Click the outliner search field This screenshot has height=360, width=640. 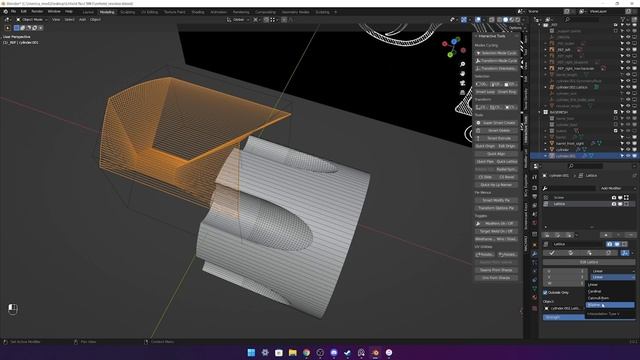[x=582, y=20]
